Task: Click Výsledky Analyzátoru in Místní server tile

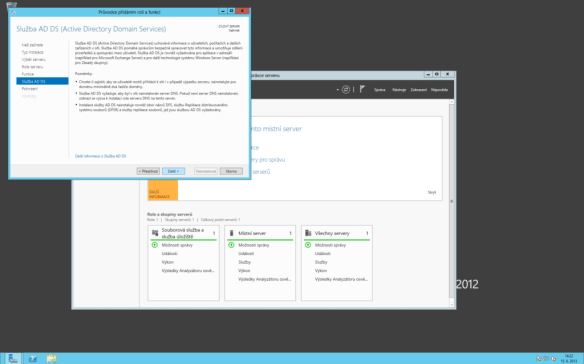Action: [265, 279]
